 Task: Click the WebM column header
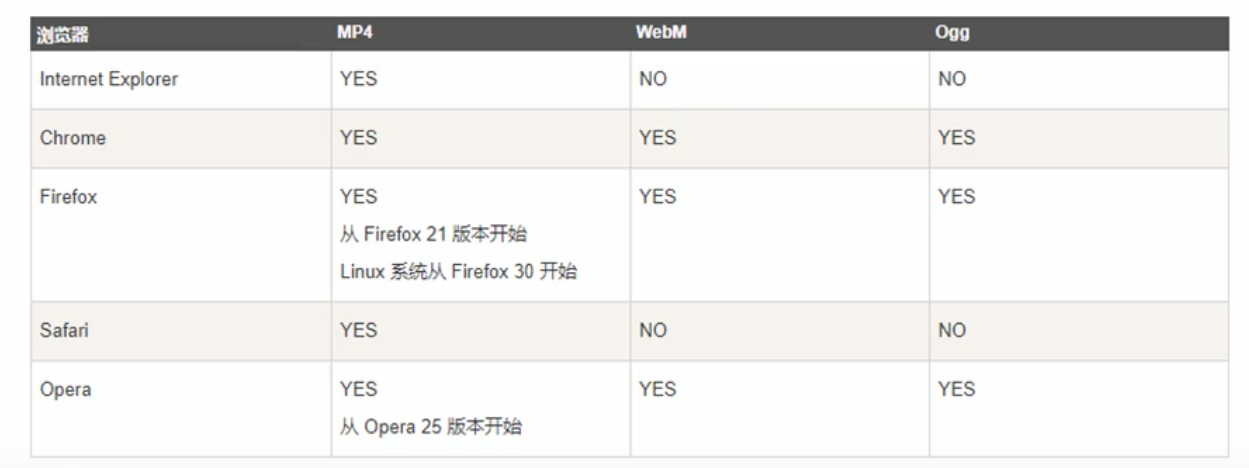(661, 33)
